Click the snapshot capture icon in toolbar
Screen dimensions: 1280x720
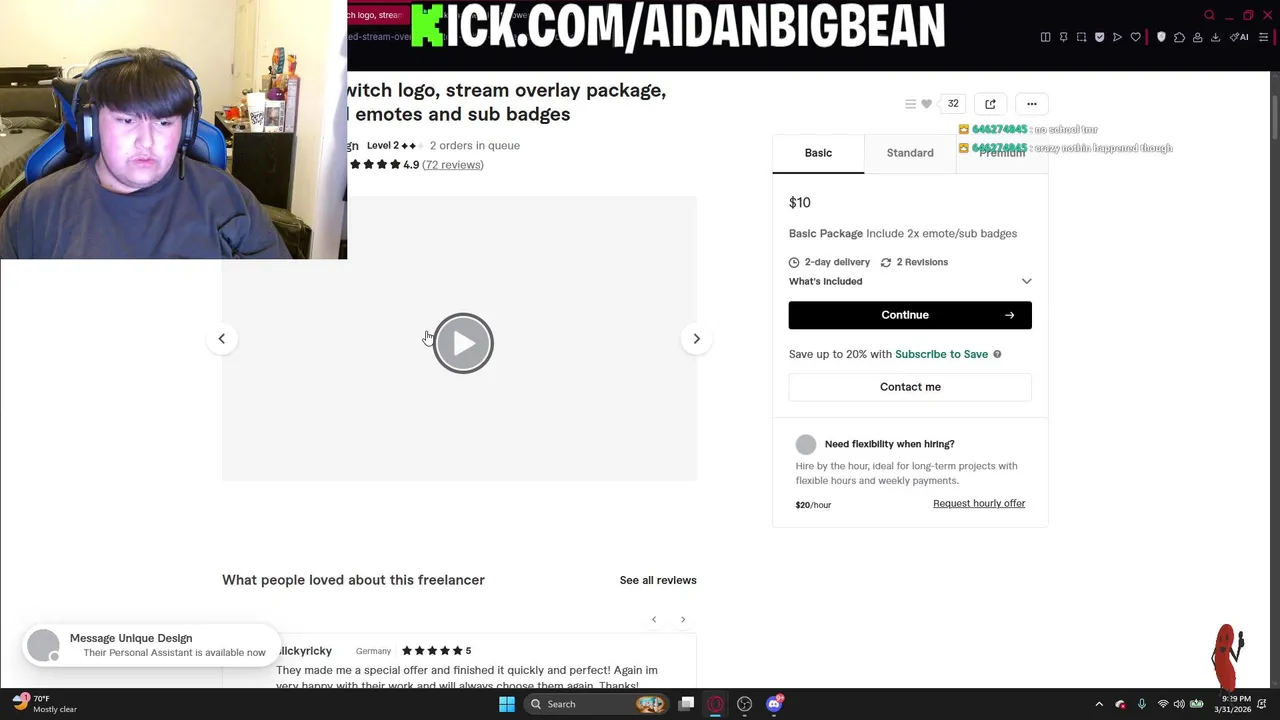[x=1081, y=38]
